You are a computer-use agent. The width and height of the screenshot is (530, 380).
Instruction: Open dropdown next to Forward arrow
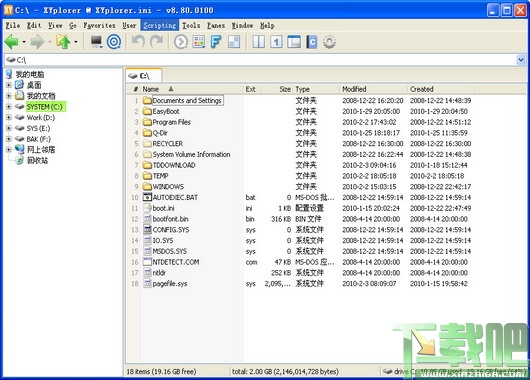[x=50, y=42]
